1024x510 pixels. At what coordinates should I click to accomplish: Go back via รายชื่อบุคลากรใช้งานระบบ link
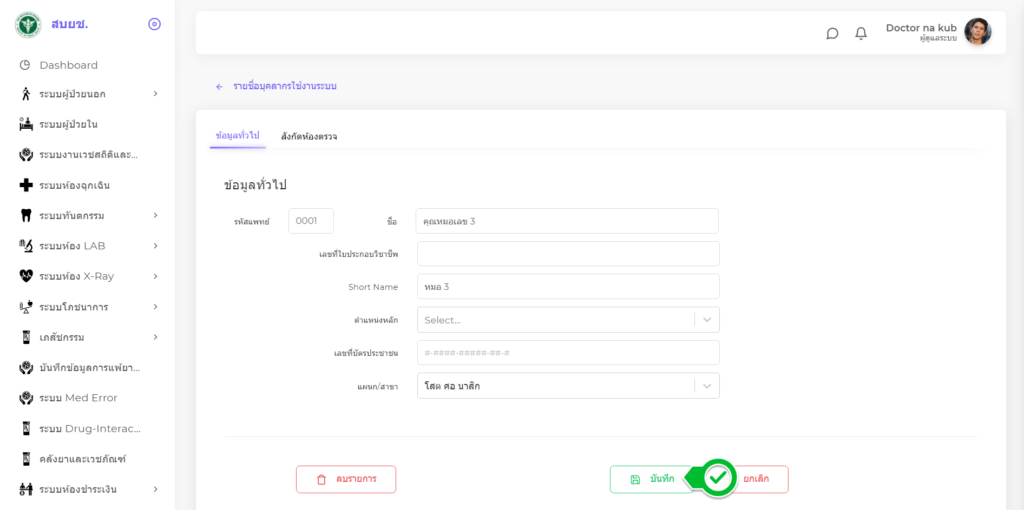[x=284, y=86]
